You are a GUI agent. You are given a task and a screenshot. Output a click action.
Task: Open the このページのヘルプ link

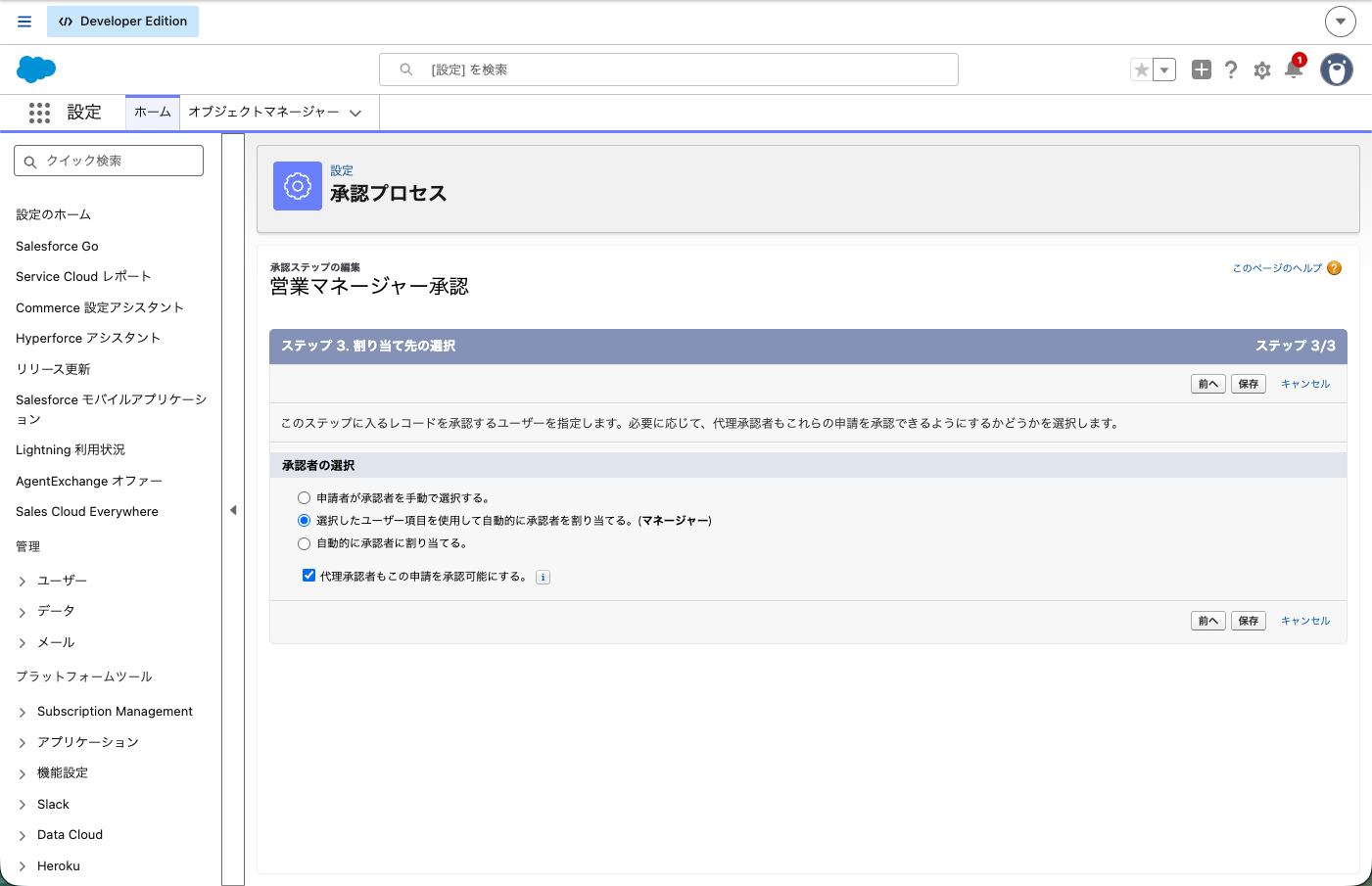(x=1277, y=268)
